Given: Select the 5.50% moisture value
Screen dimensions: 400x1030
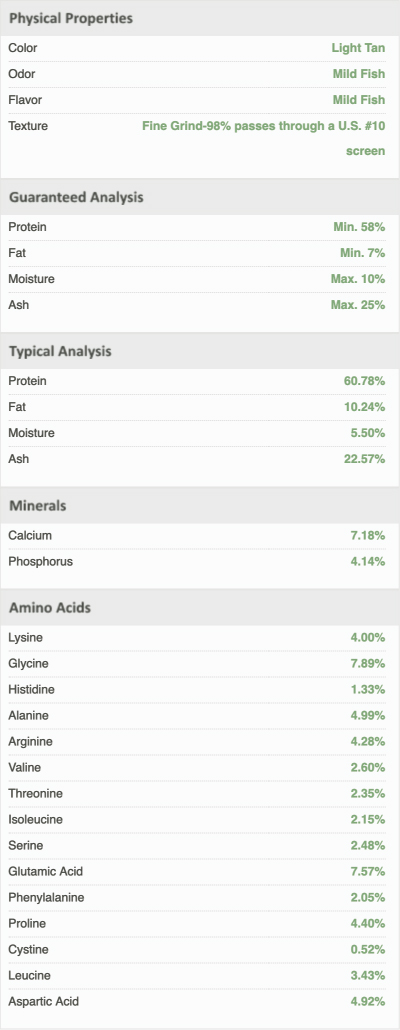Looking at the screenshot, I should 367,433.
